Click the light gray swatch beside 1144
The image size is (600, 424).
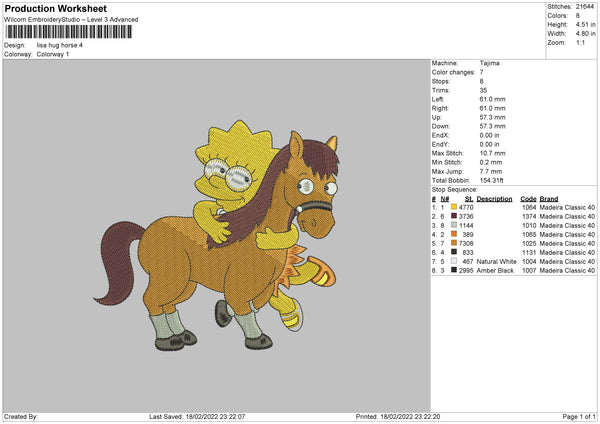454,225
